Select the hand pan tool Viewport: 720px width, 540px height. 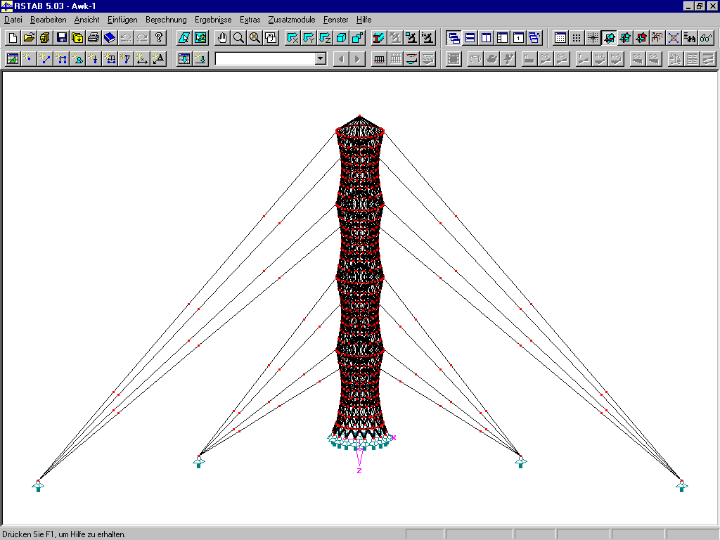click(x=222, y=38)
